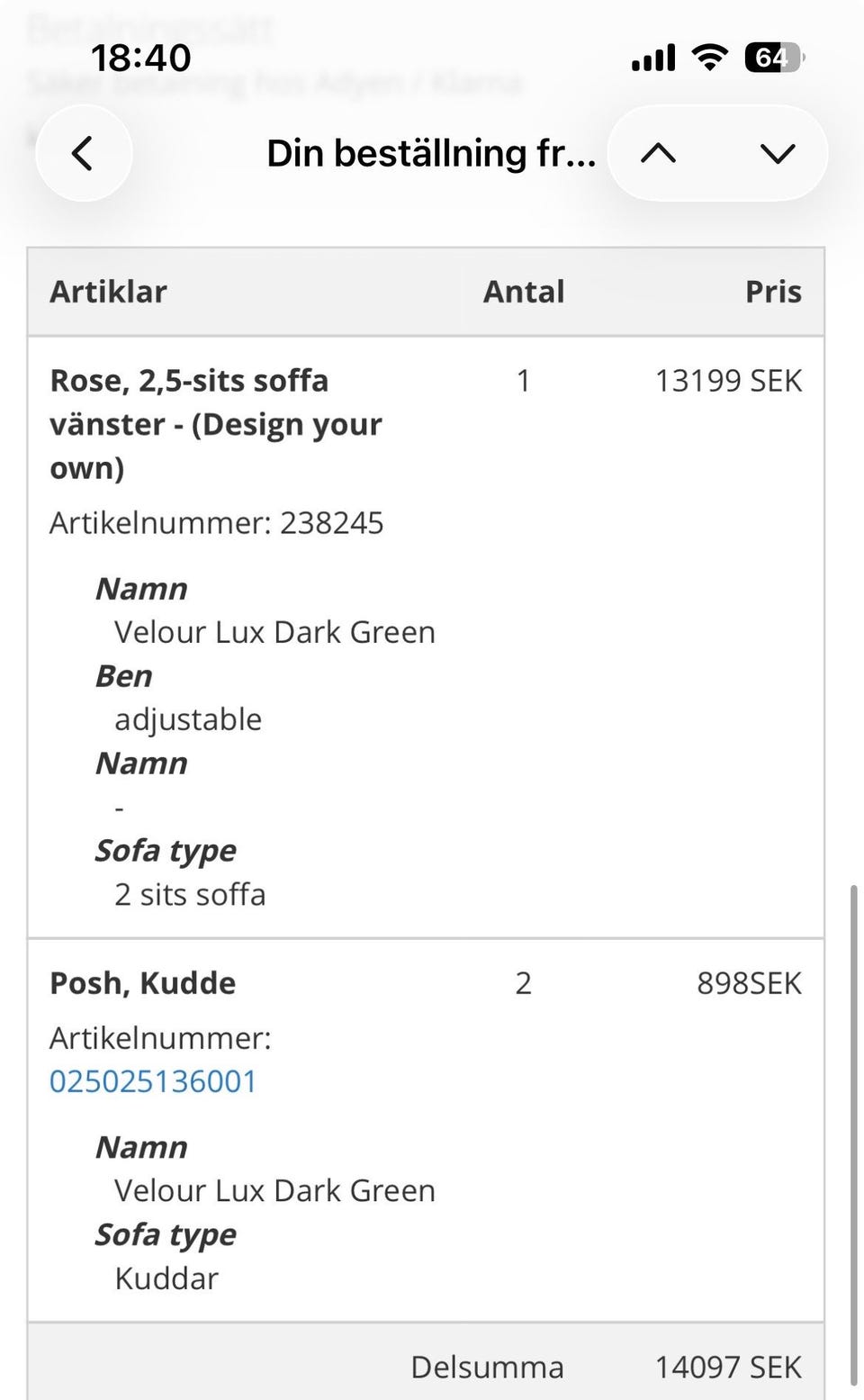864x1400 pixels.
Task: Select the Posh, Kudde item row
Action: point(141,982)
